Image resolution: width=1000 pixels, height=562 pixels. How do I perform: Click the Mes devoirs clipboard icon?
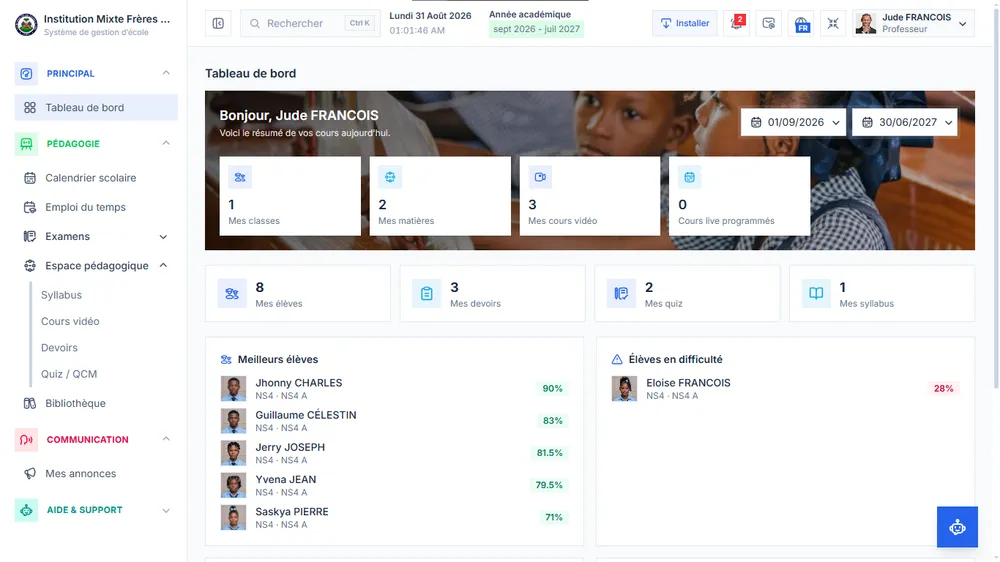[x=427, y=293]
